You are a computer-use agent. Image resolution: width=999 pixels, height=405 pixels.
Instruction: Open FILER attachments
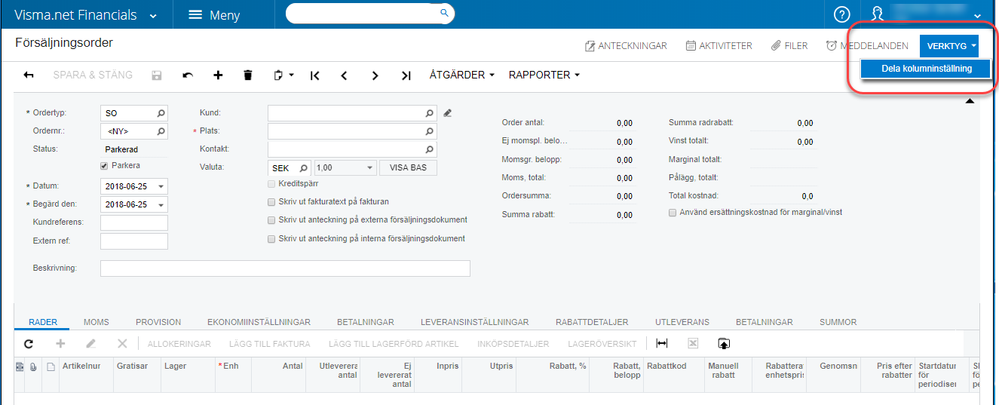[x=789, y=46]
